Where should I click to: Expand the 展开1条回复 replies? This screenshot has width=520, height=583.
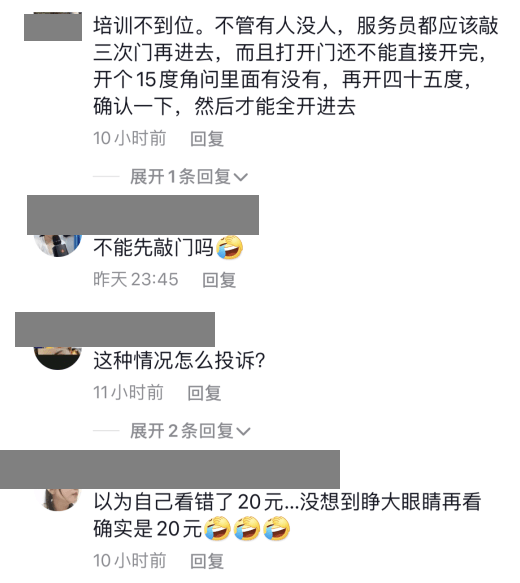(x=189, y=177)
